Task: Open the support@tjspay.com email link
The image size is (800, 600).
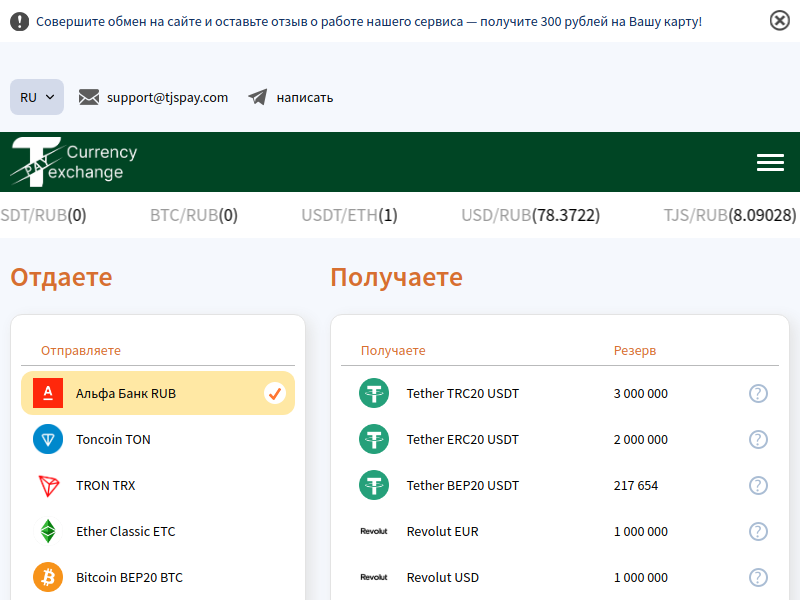Action: pos(167,97)
